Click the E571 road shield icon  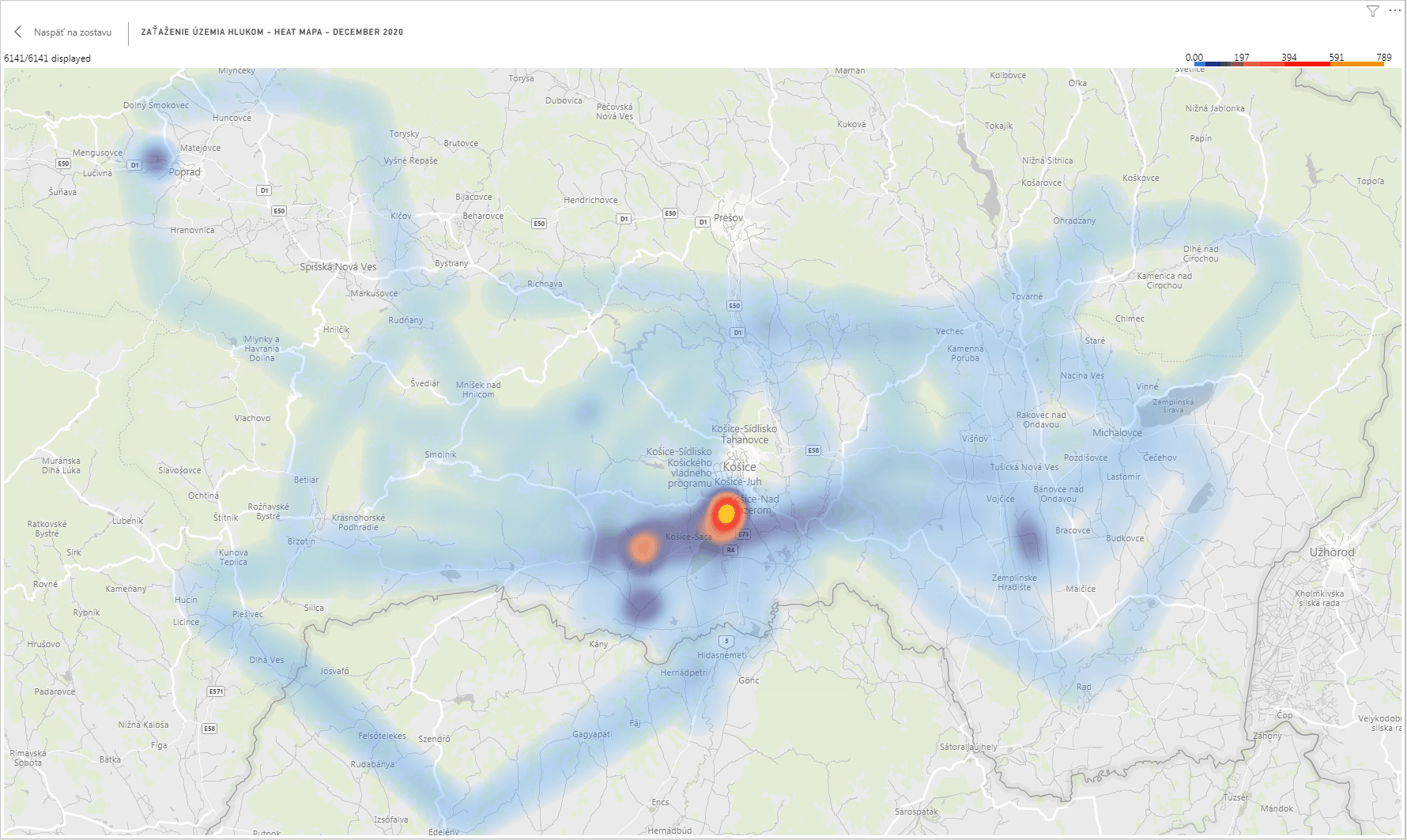216,691
